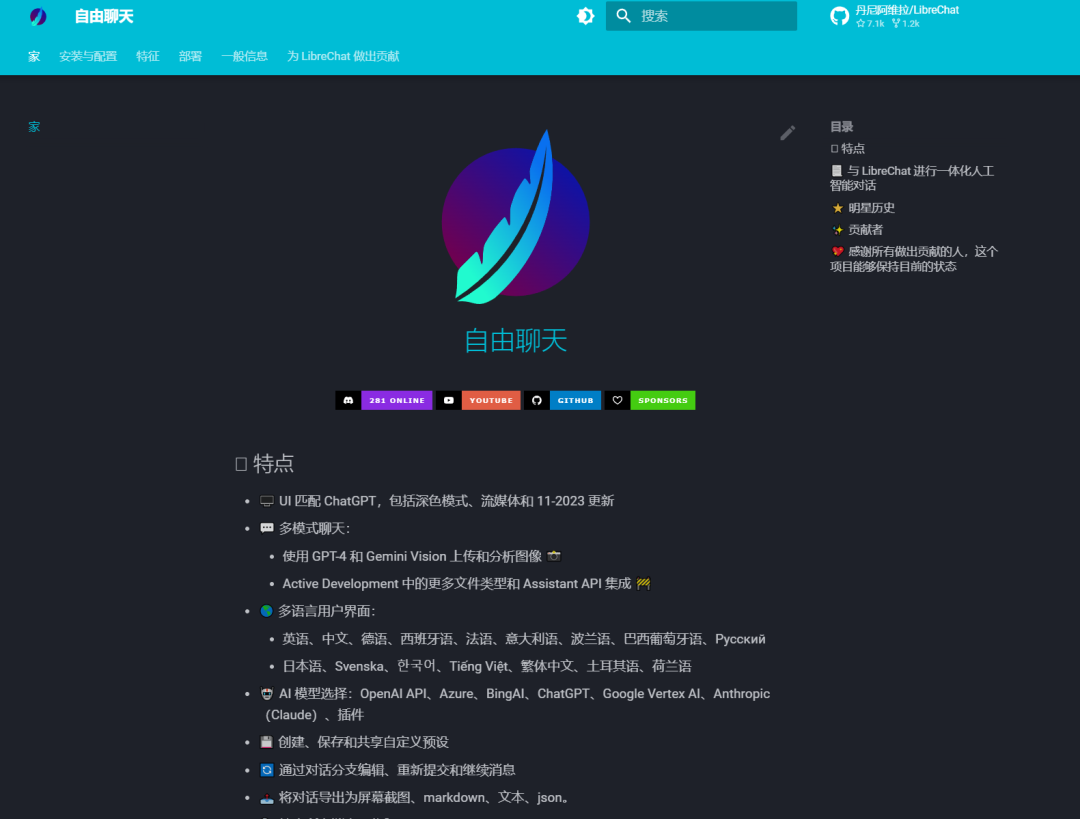Open the GITHUB badge
The width and height of the screenshot is (1080, 819).
pos(575,400)
